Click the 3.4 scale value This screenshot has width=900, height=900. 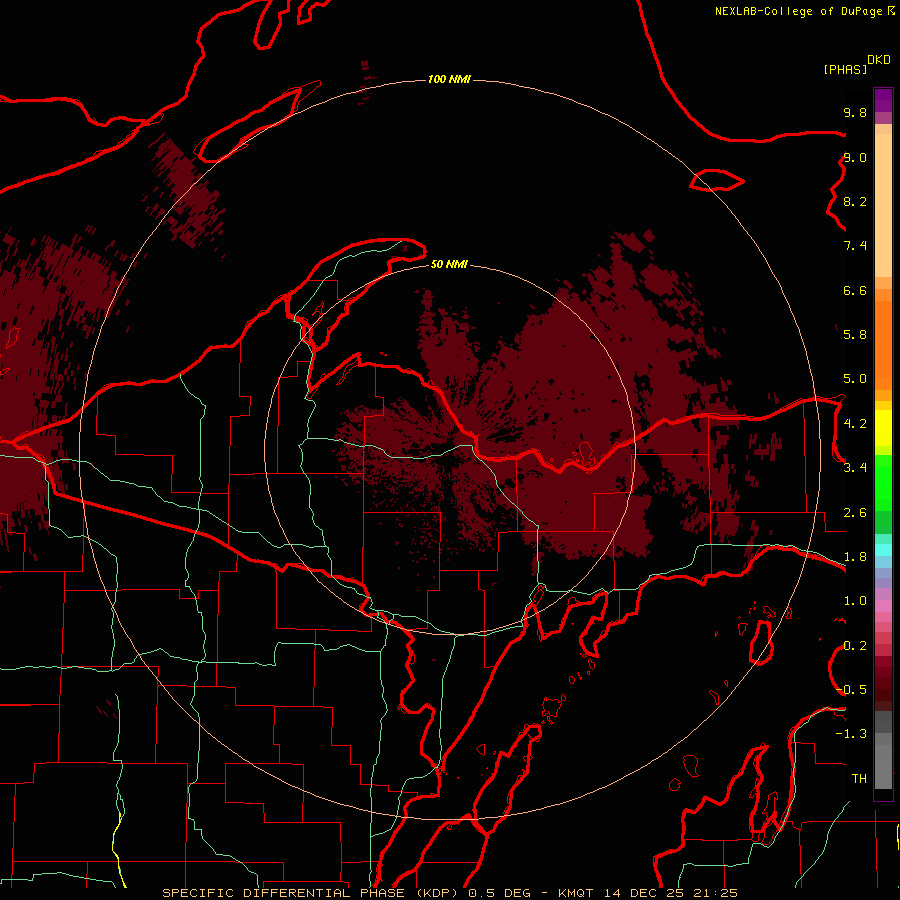855,467
